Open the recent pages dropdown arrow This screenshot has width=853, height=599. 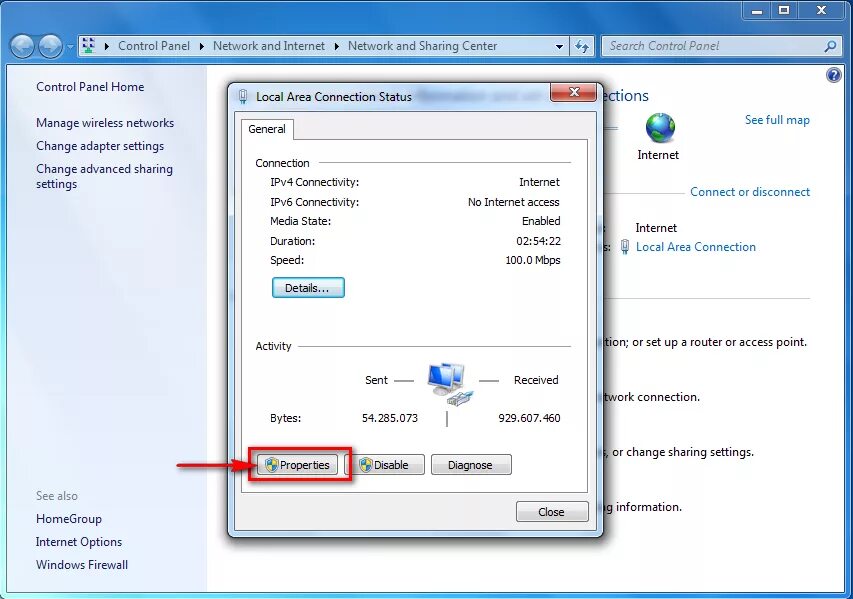coord(70,47)
